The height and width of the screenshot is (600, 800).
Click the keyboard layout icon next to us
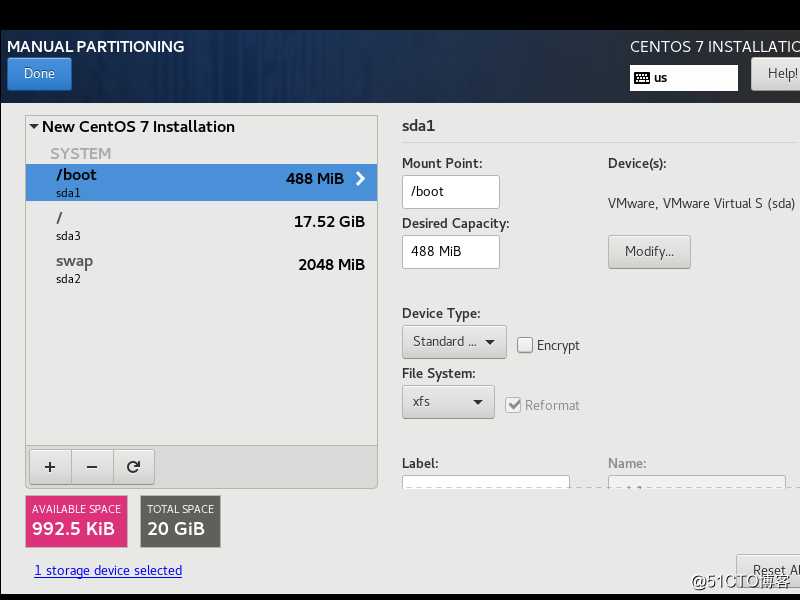coord(642,78)
